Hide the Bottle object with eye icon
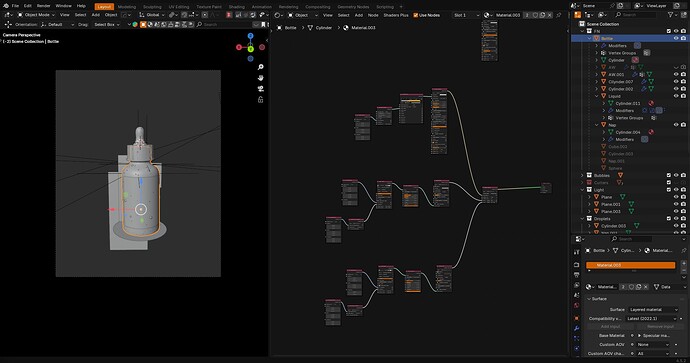 (x=676, y=38)
